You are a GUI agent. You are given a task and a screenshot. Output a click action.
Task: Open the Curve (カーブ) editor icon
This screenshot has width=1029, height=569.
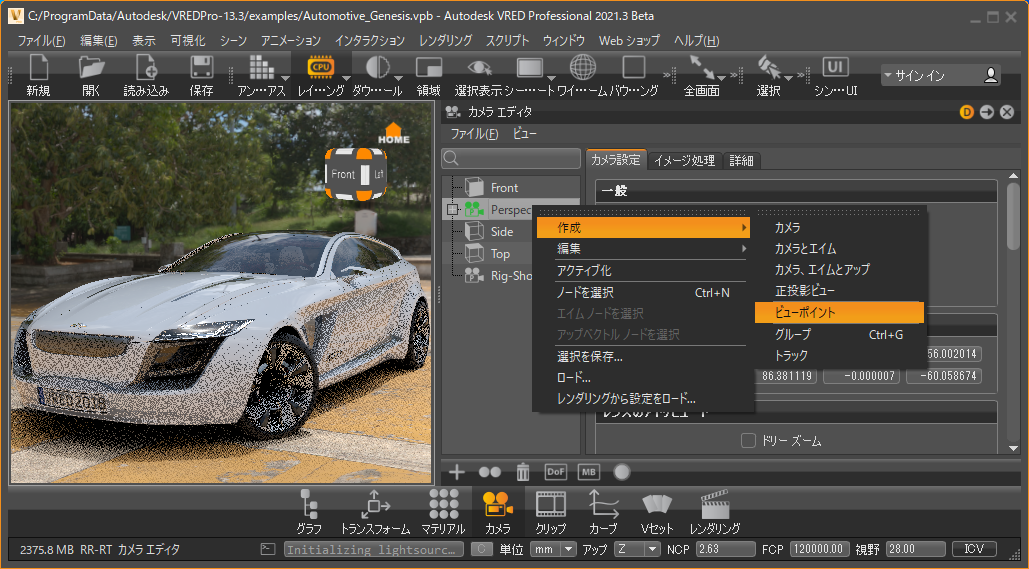tap(603, 504)
